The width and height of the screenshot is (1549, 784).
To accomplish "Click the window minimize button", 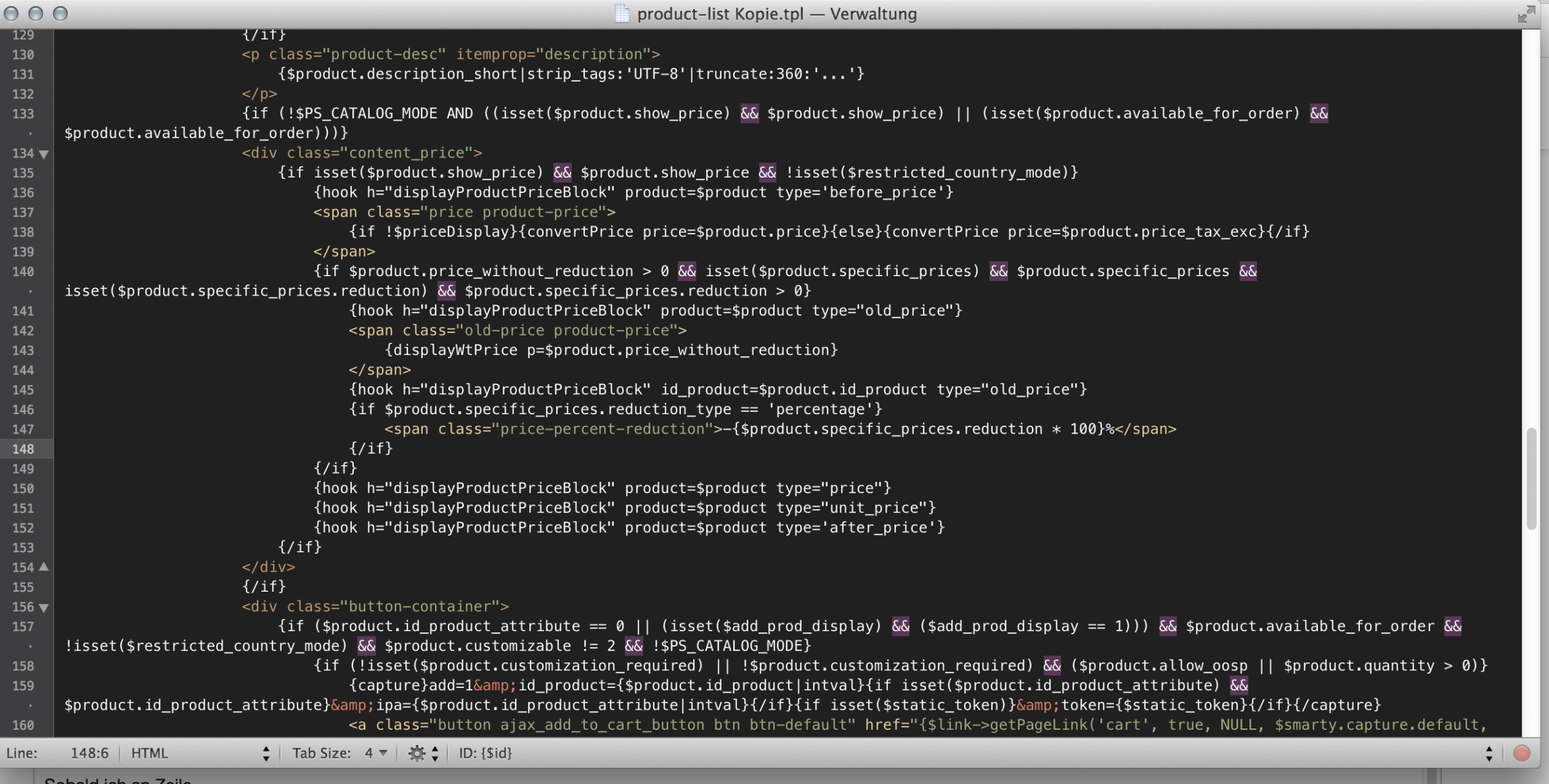I will [35, 14].
